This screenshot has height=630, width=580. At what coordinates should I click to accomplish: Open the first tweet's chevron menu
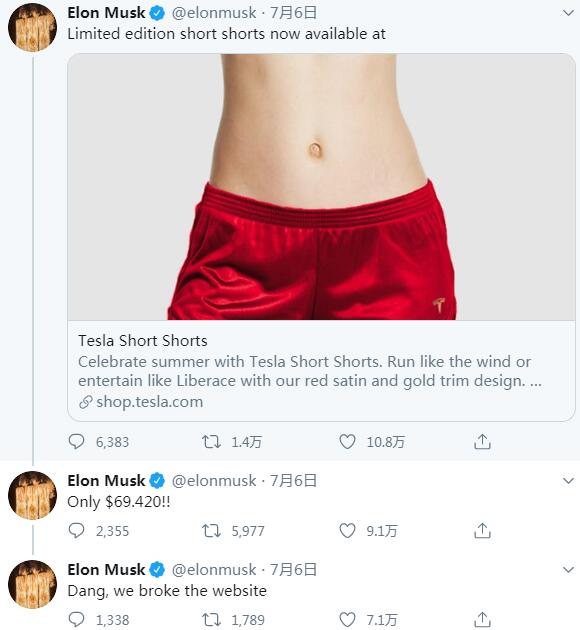568,13
